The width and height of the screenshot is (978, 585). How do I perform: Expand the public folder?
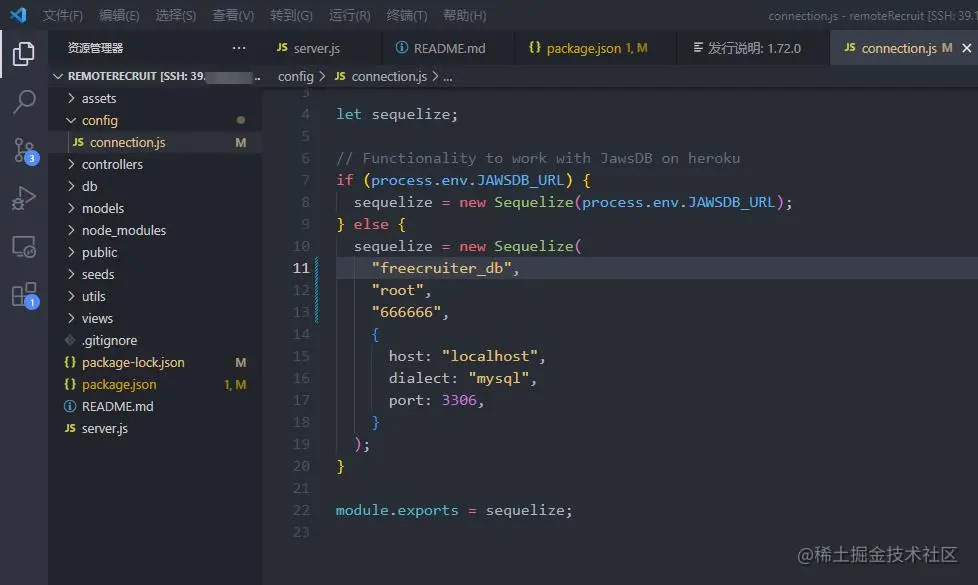tap(71, 252)
